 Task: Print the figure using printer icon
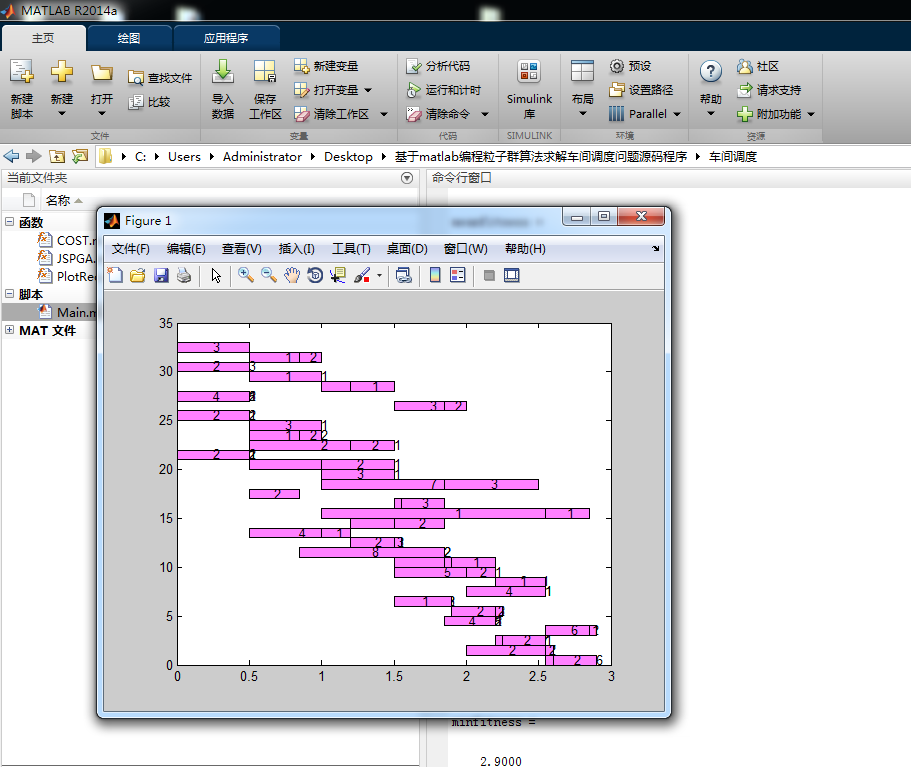(184, 275)
